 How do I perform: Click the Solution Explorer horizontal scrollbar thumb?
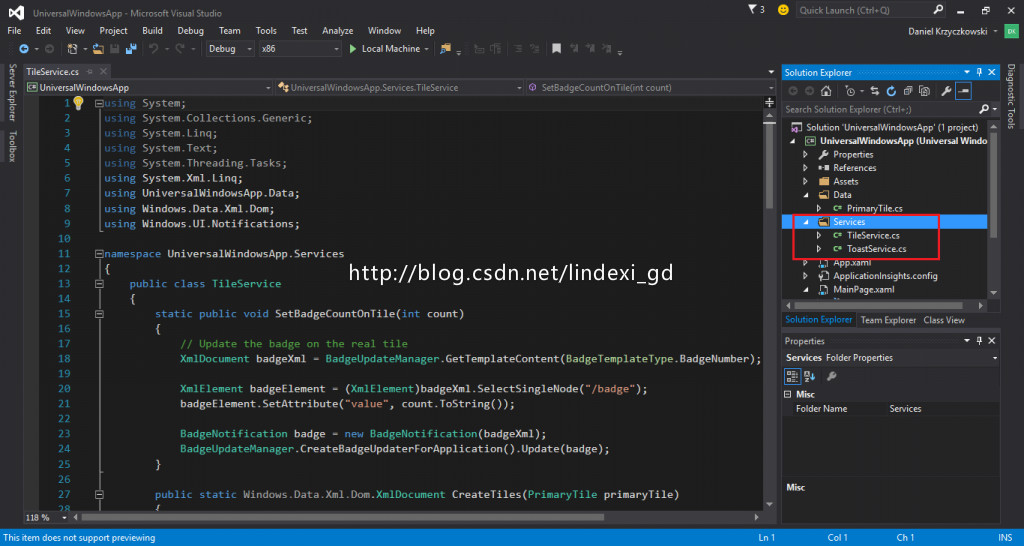click(879, 305)
